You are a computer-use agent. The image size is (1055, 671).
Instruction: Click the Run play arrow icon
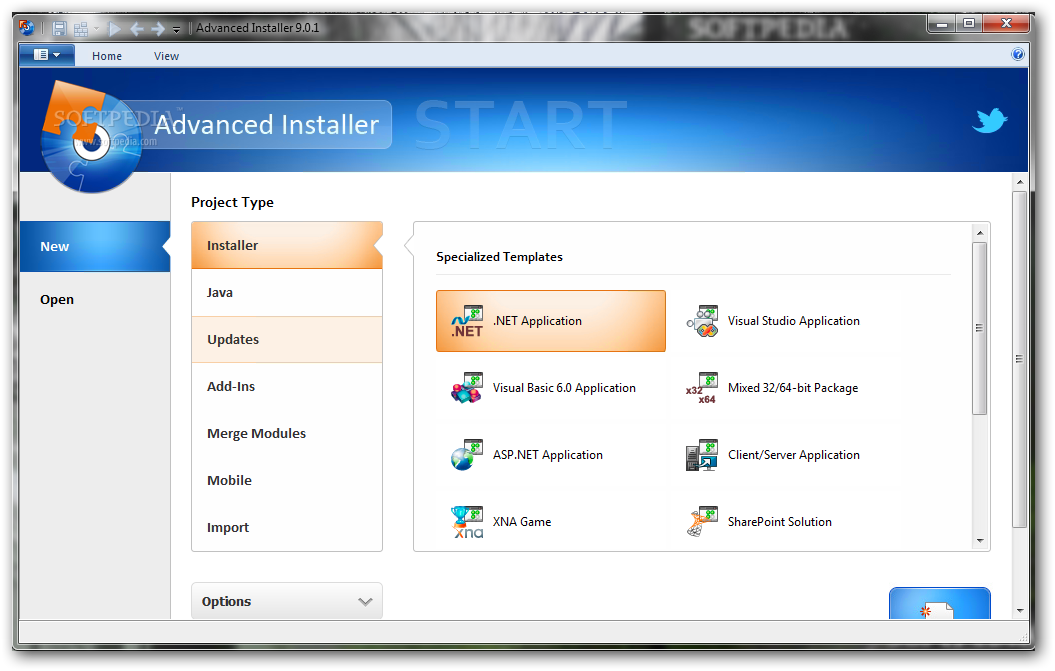tap(114, 28)
